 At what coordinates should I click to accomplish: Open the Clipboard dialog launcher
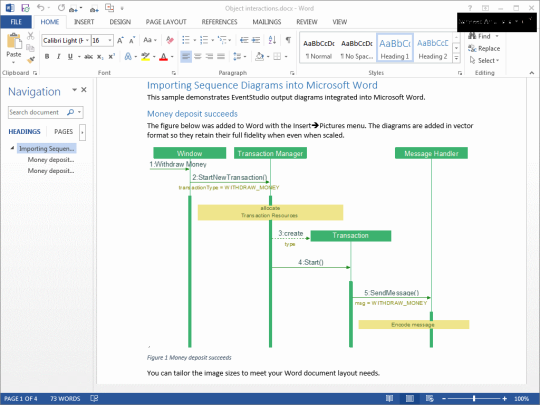[35, 73]
